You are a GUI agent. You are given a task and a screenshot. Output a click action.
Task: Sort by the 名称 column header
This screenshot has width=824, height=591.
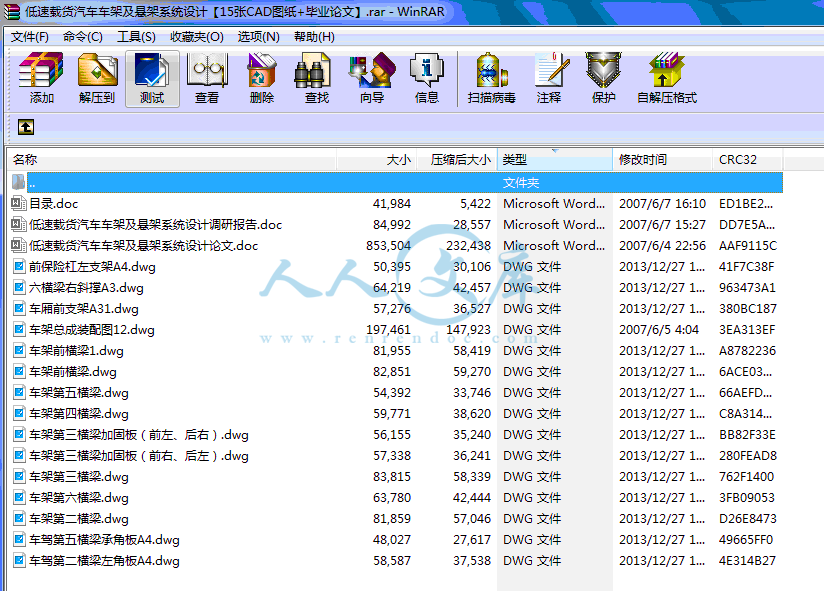coord(171,159)
